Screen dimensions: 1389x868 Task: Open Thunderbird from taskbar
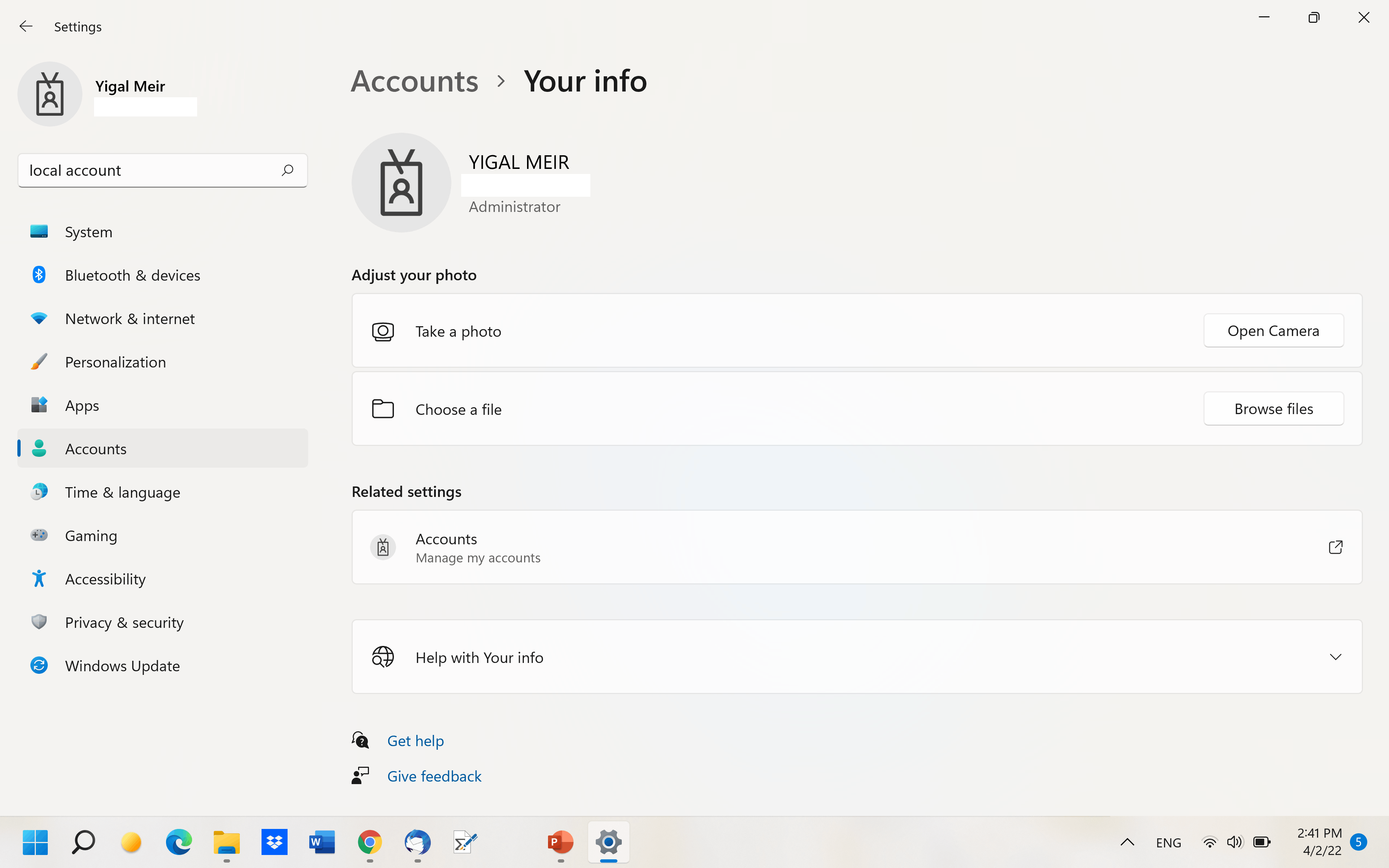(x=417, y=842)
